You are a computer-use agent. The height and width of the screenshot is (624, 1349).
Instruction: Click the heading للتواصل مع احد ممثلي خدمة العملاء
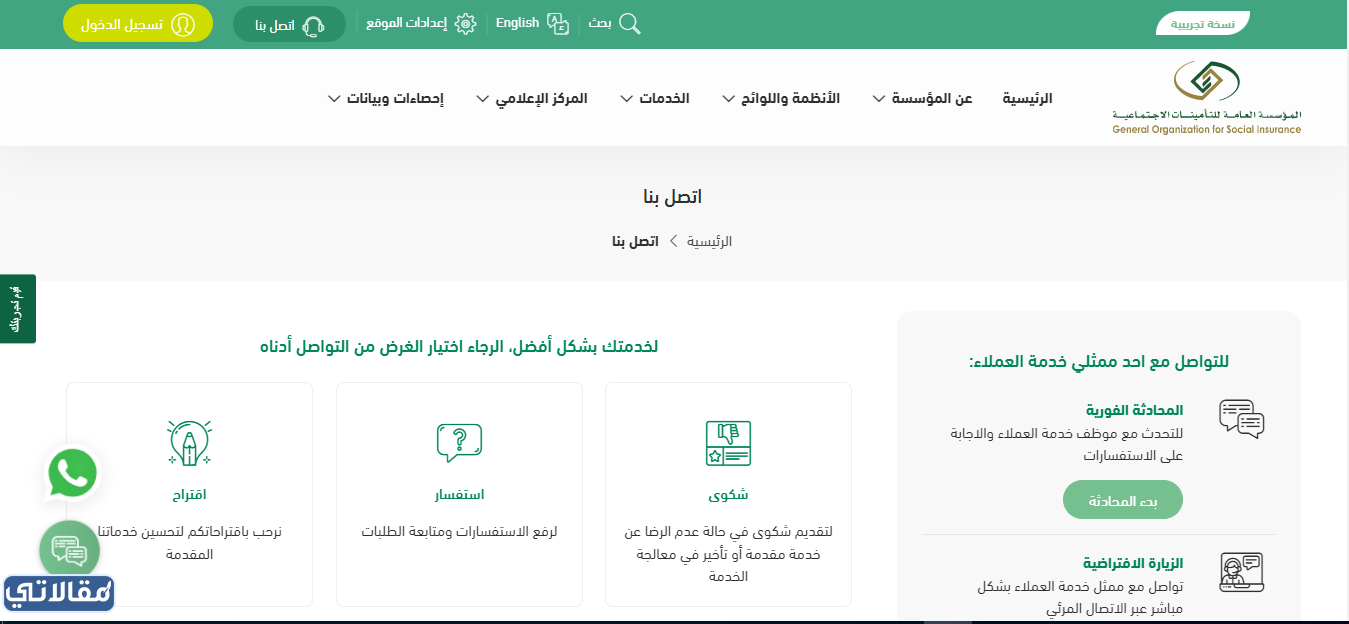[x=1099, y=361]
